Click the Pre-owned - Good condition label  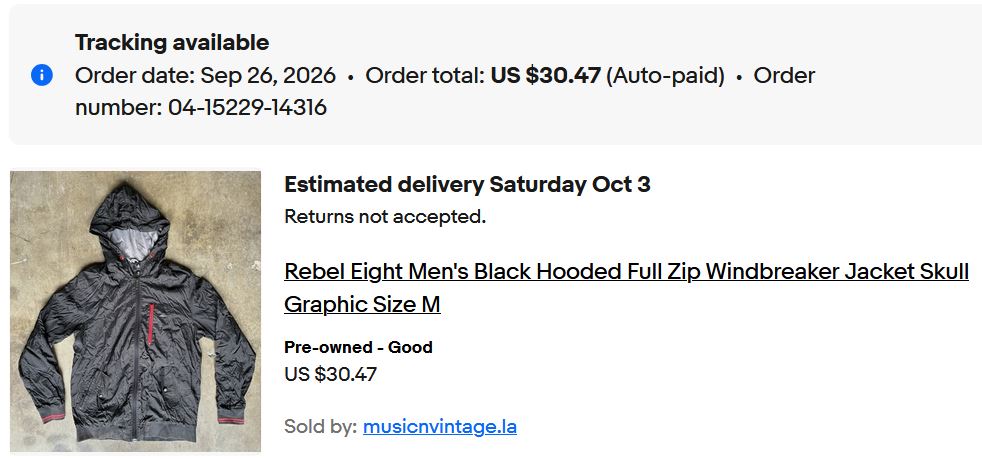358,347
